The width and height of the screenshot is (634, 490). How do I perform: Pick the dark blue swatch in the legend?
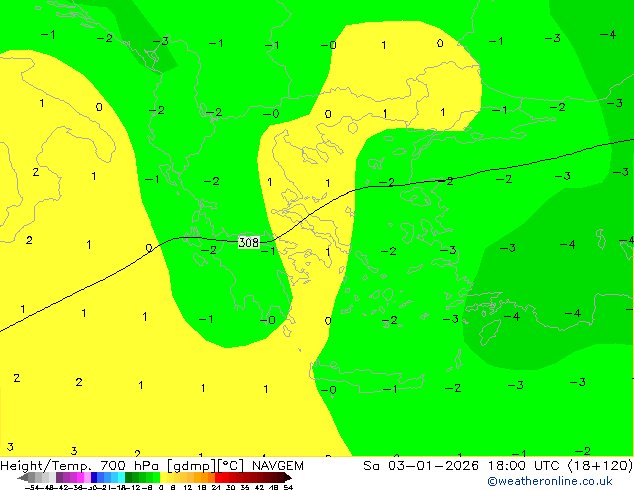(94, 478)
